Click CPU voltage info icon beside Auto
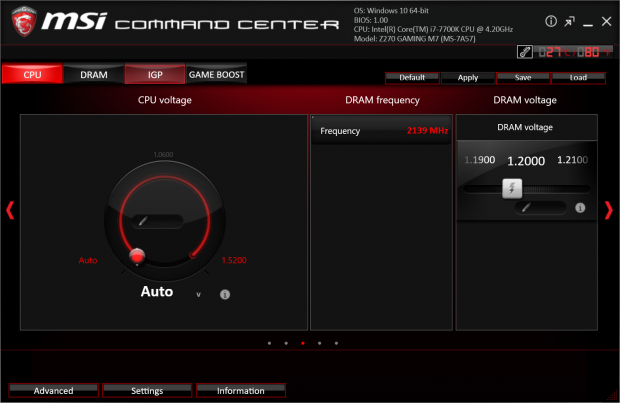This screenshot has width=620, height=403. coord(225,294)
